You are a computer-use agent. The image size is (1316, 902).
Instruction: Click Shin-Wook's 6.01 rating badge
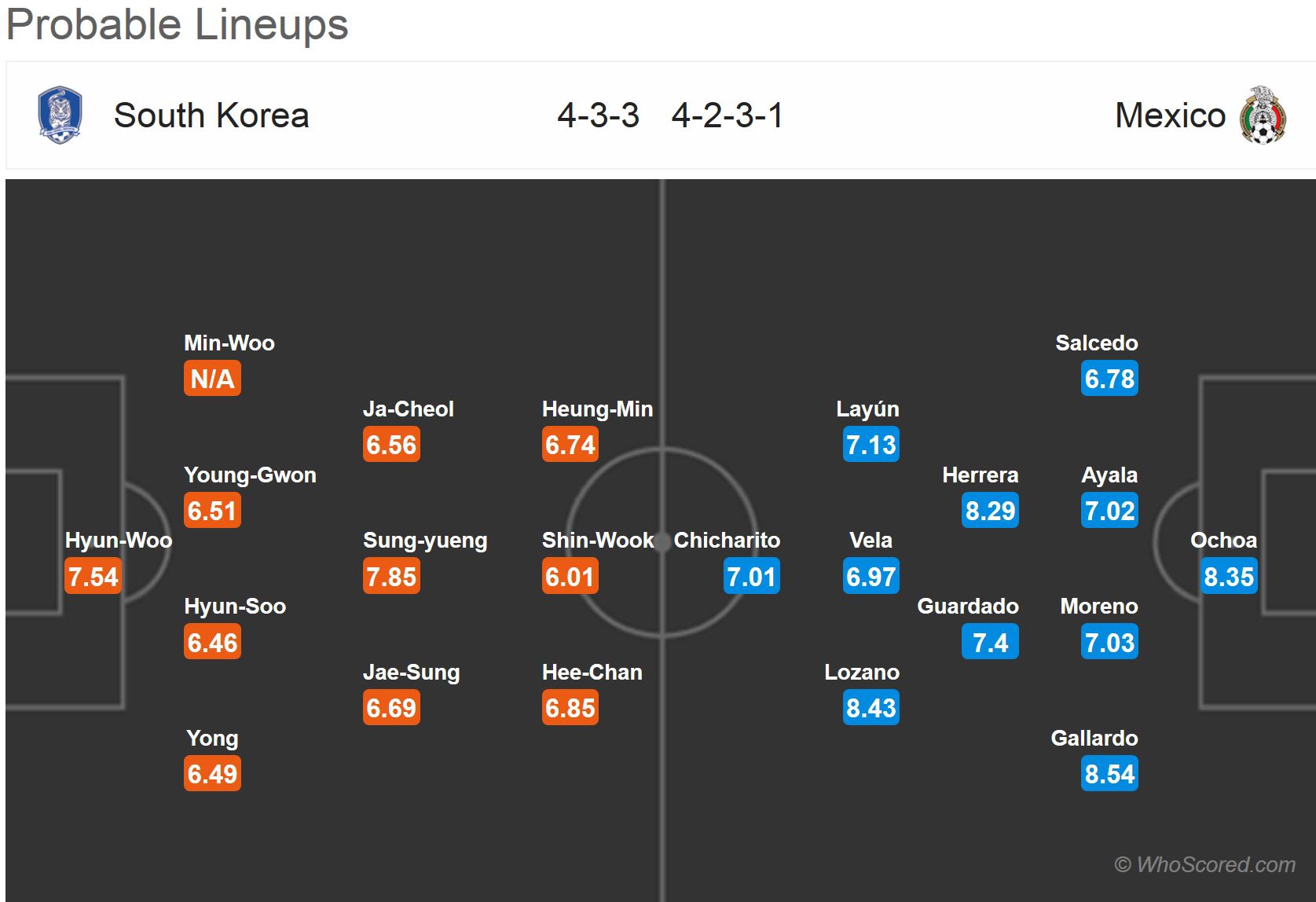point(570,577)
